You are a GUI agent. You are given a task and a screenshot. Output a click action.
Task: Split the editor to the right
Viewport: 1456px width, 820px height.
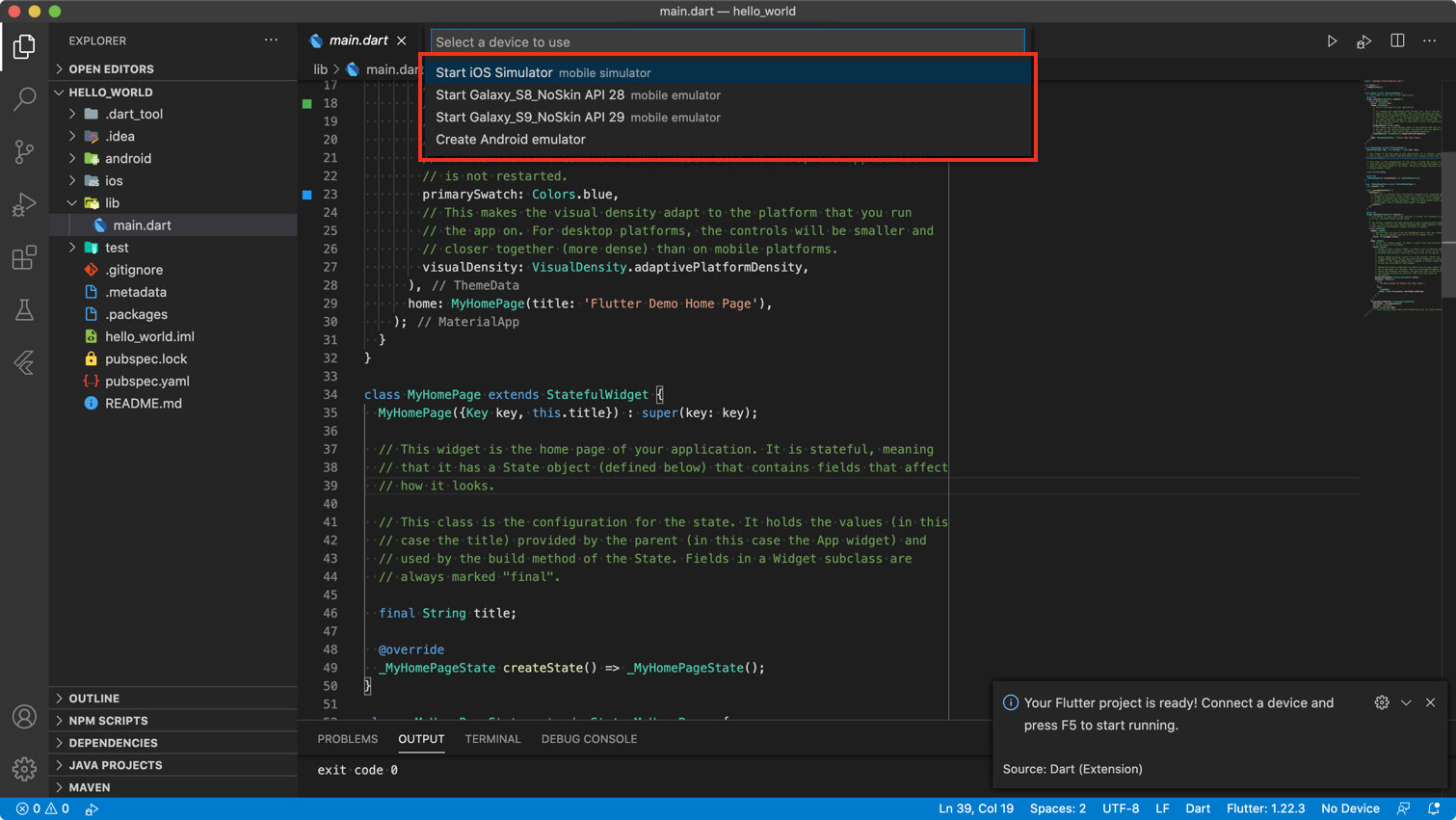1397,40
